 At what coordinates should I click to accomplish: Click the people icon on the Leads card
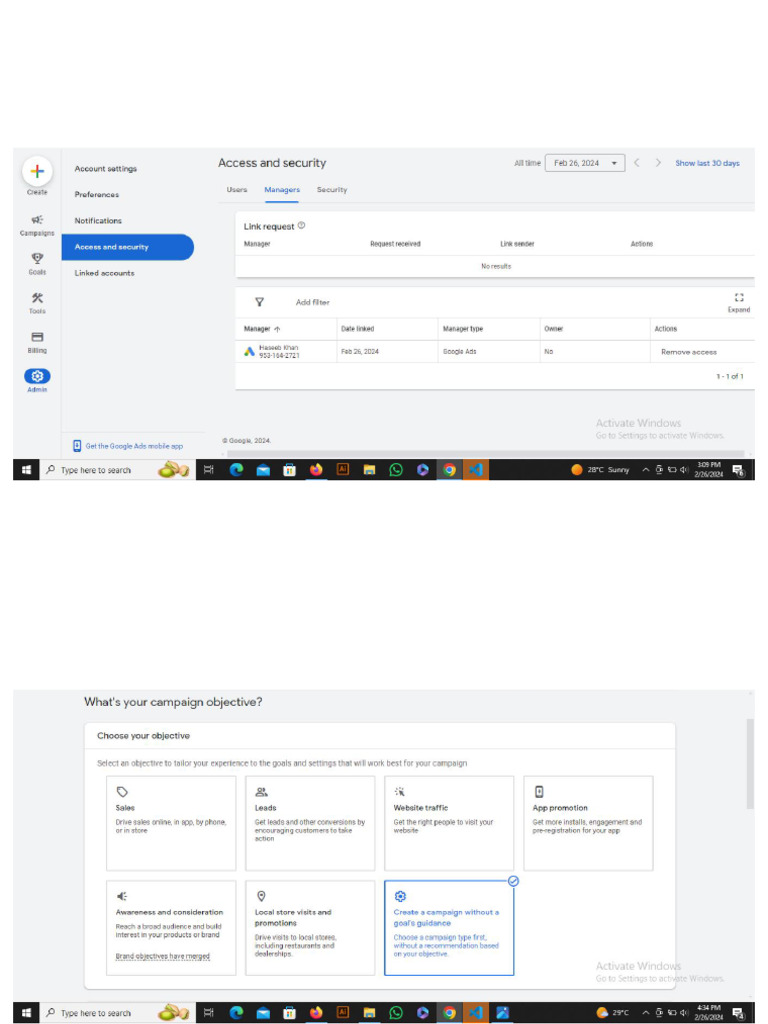click(x=261, y=792)
